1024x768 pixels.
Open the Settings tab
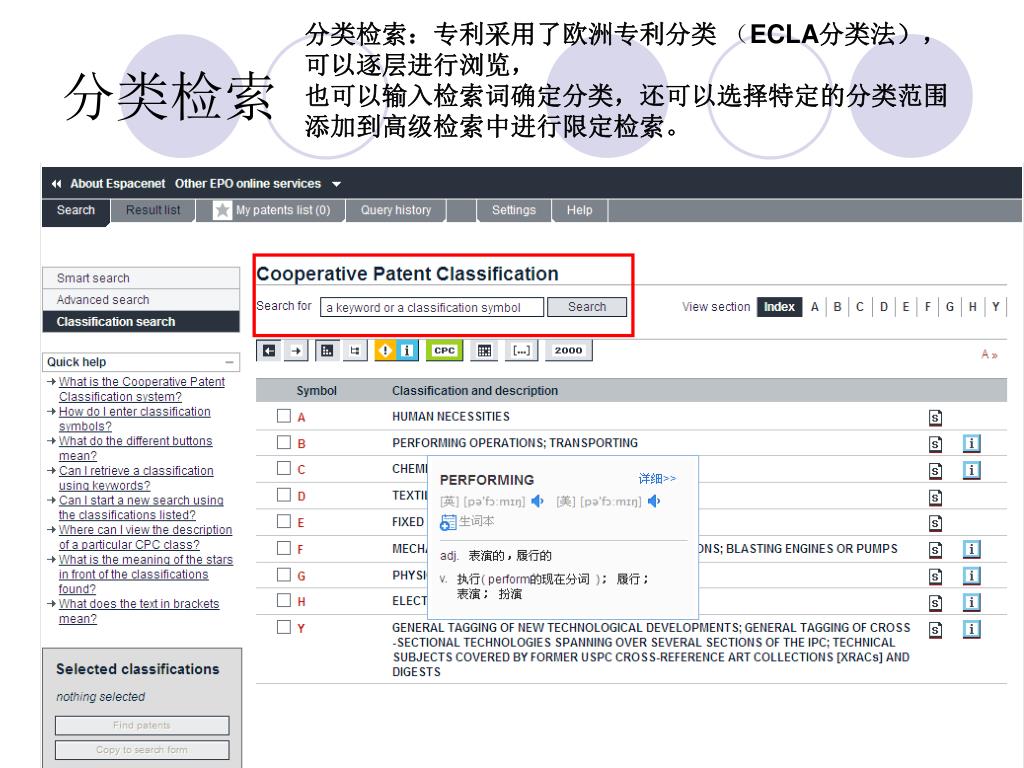pyautogui.click(x=513, y=210)
